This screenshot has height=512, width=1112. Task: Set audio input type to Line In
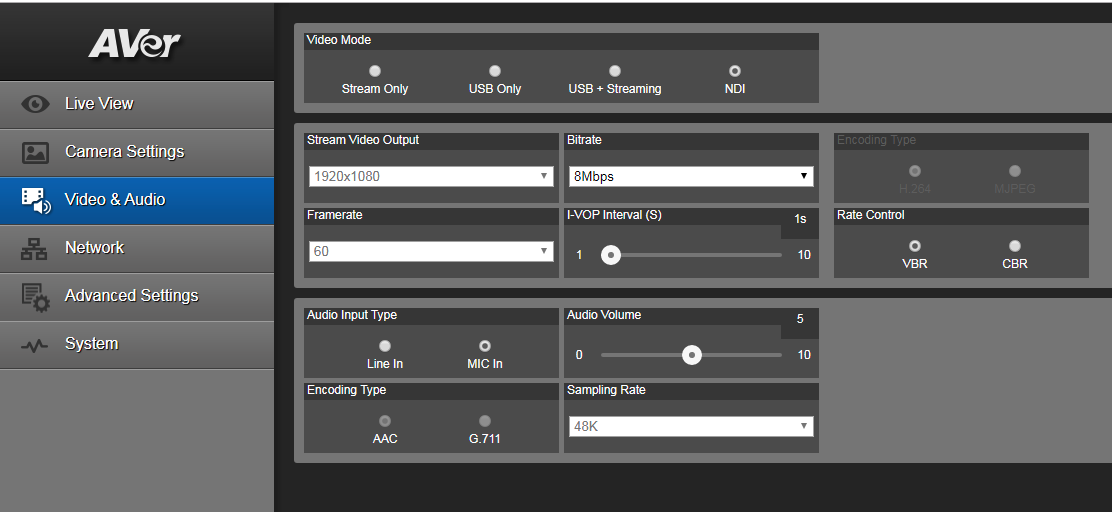pos(385,346)
